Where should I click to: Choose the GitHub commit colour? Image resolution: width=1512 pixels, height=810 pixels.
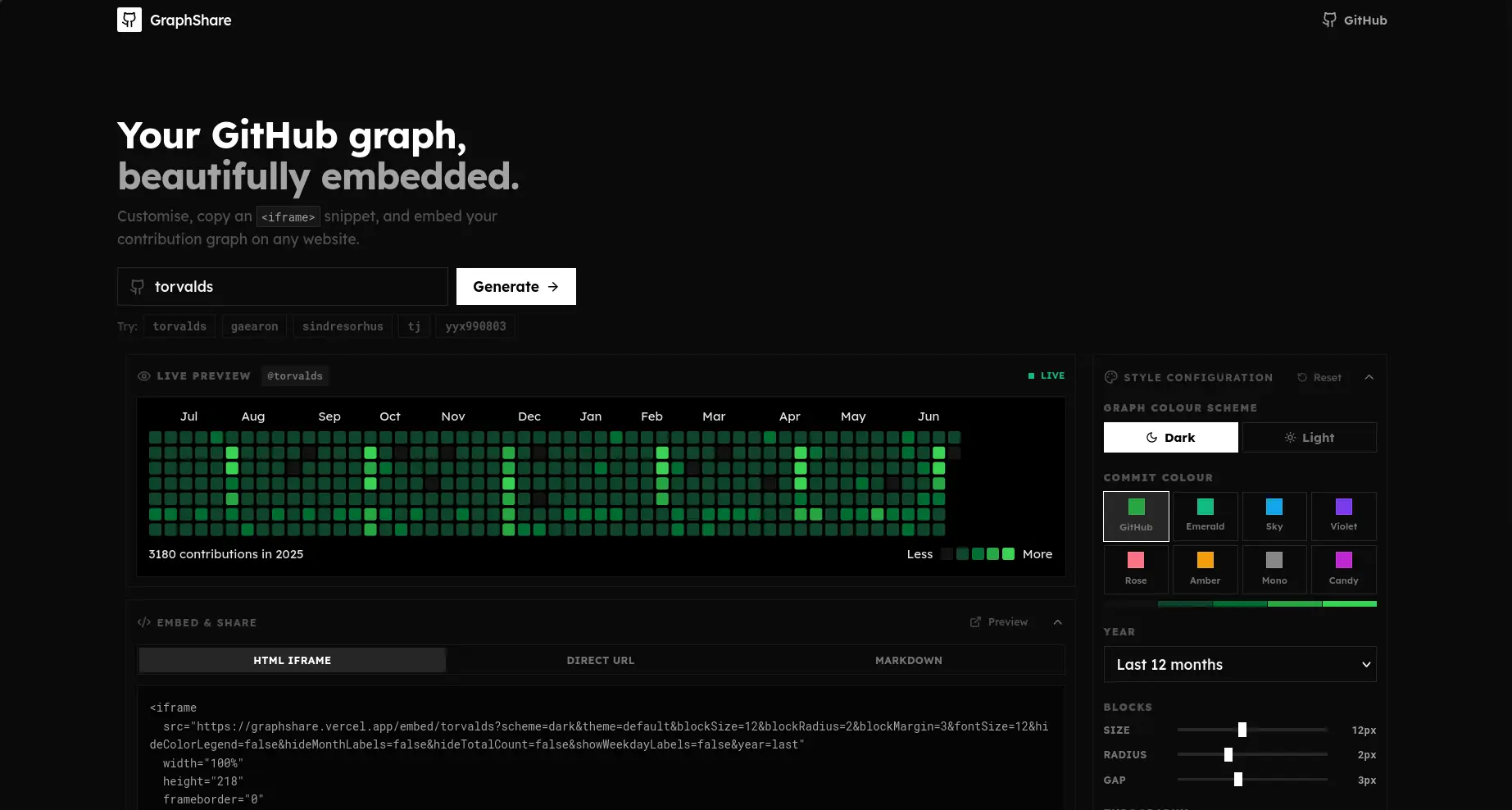pyautogui.click(x=1137, y=516)
